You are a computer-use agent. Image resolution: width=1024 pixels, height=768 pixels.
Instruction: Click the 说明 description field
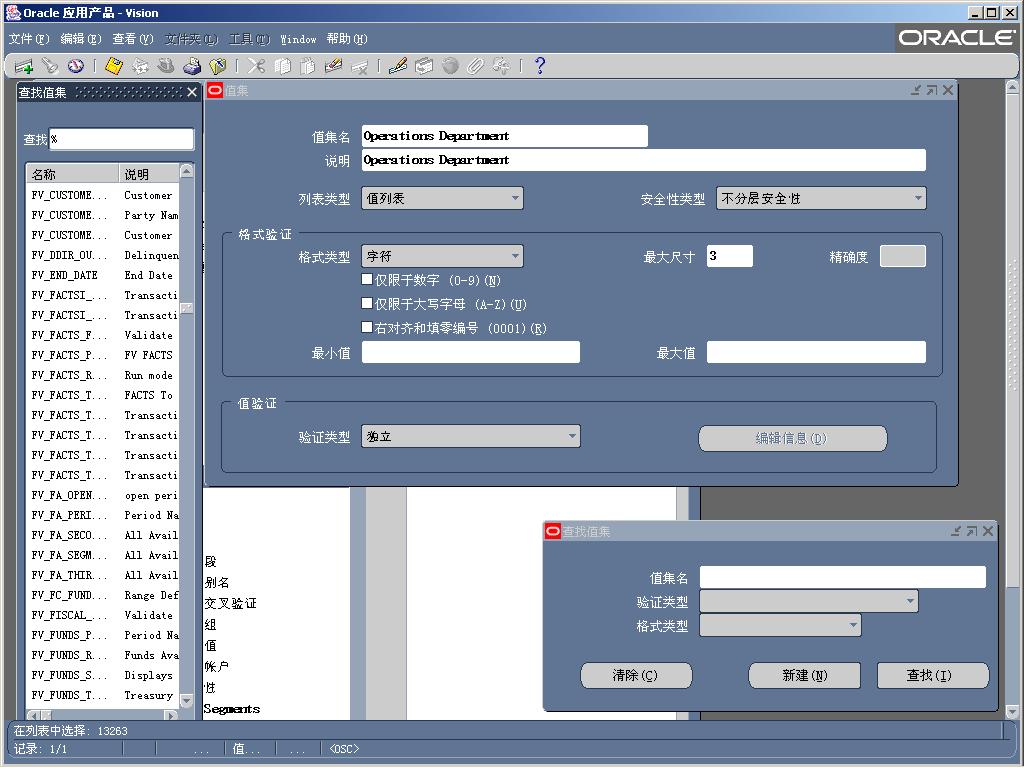[644, 160]
